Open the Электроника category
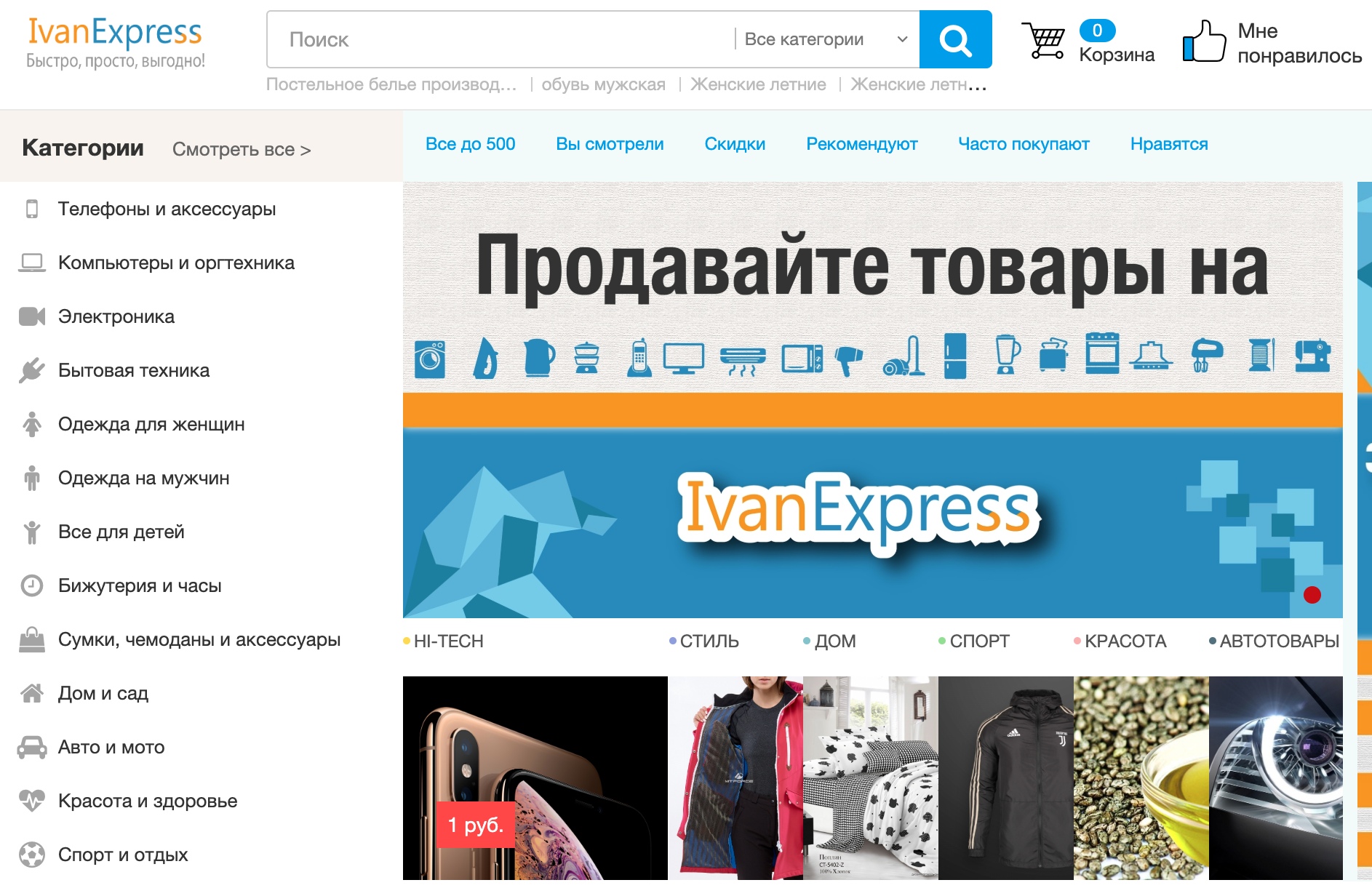 [x=116, y=316]
